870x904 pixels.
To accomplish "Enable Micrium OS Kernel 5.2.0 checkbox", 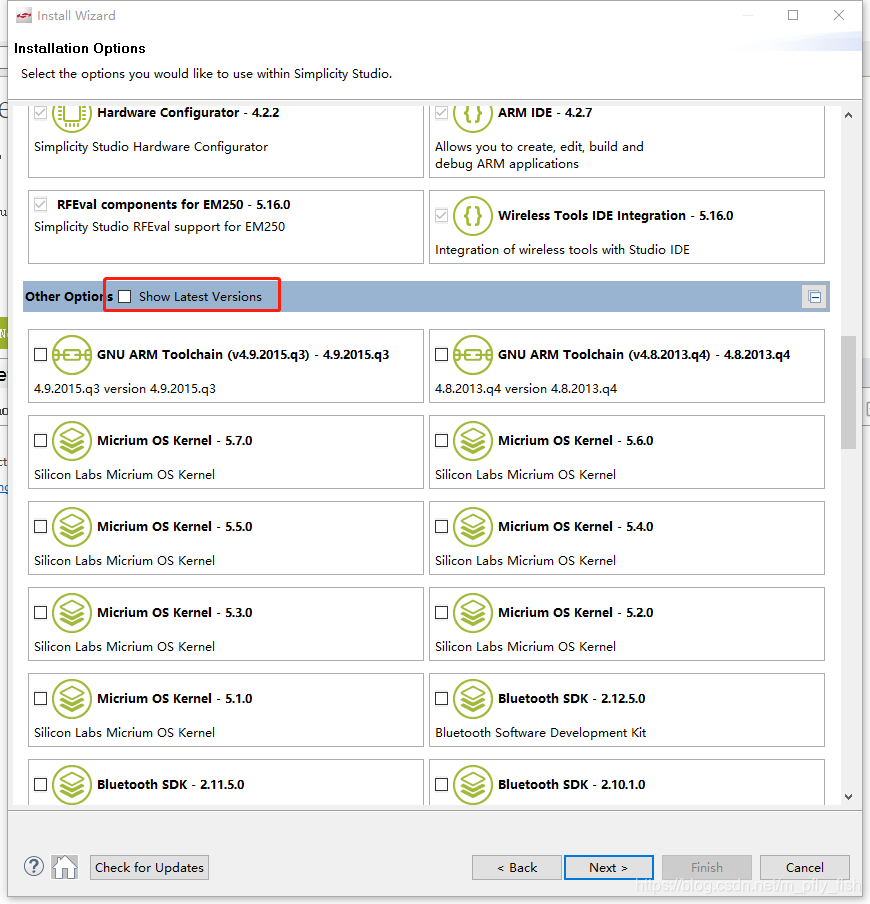I will click(442, 613).
